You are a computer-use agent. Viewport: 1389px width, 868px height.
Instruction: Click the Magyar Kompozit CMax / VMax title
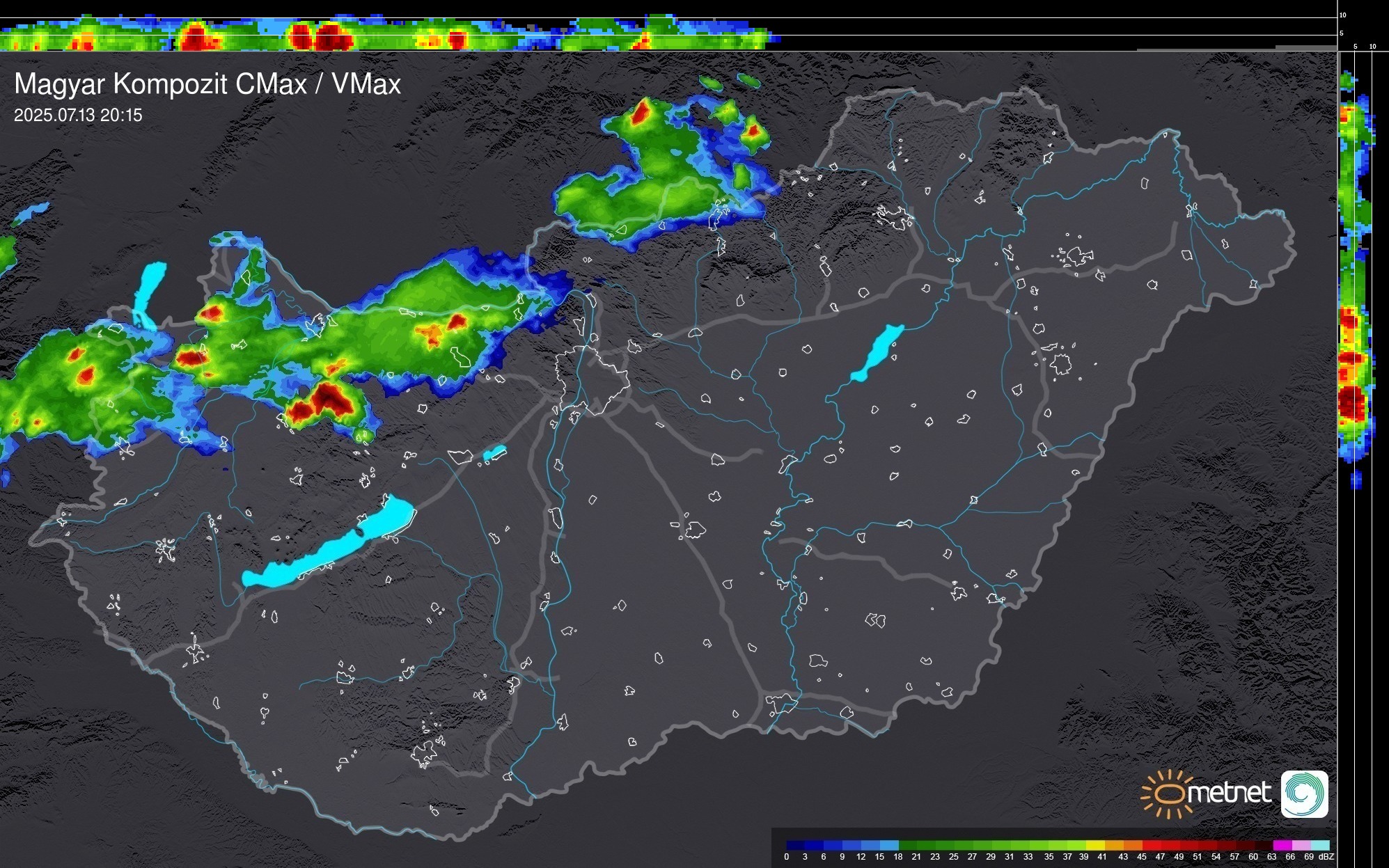click(x=207, y=84)
